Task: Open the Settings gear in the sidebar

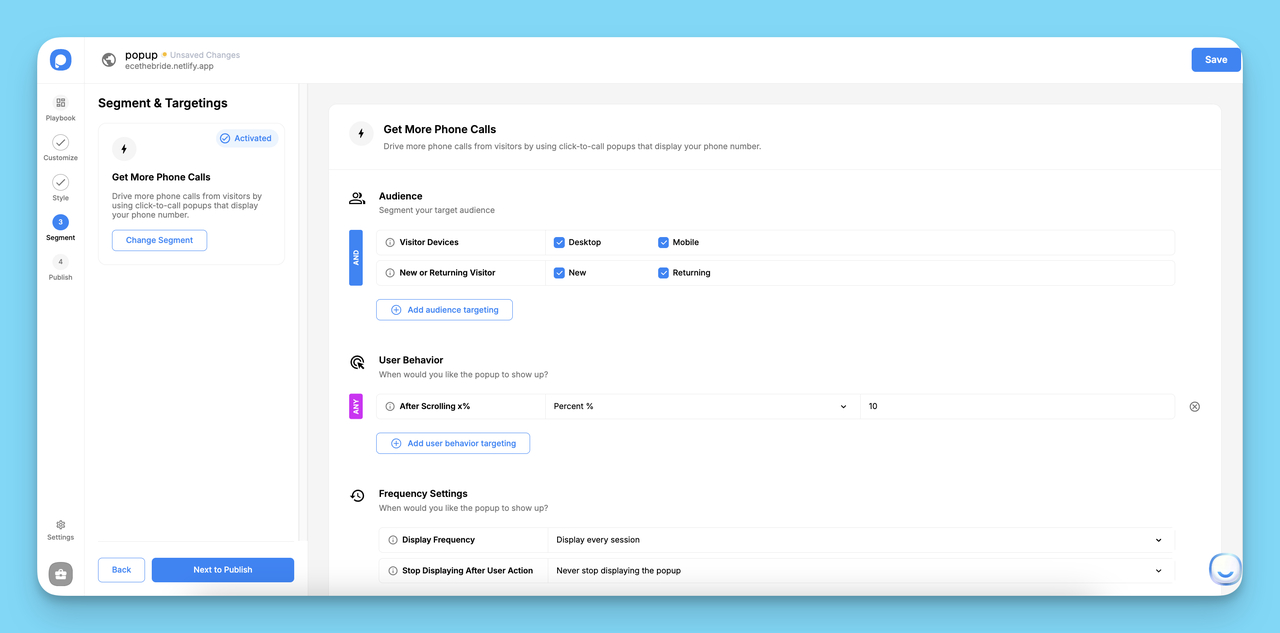Action: pos(61,525)
